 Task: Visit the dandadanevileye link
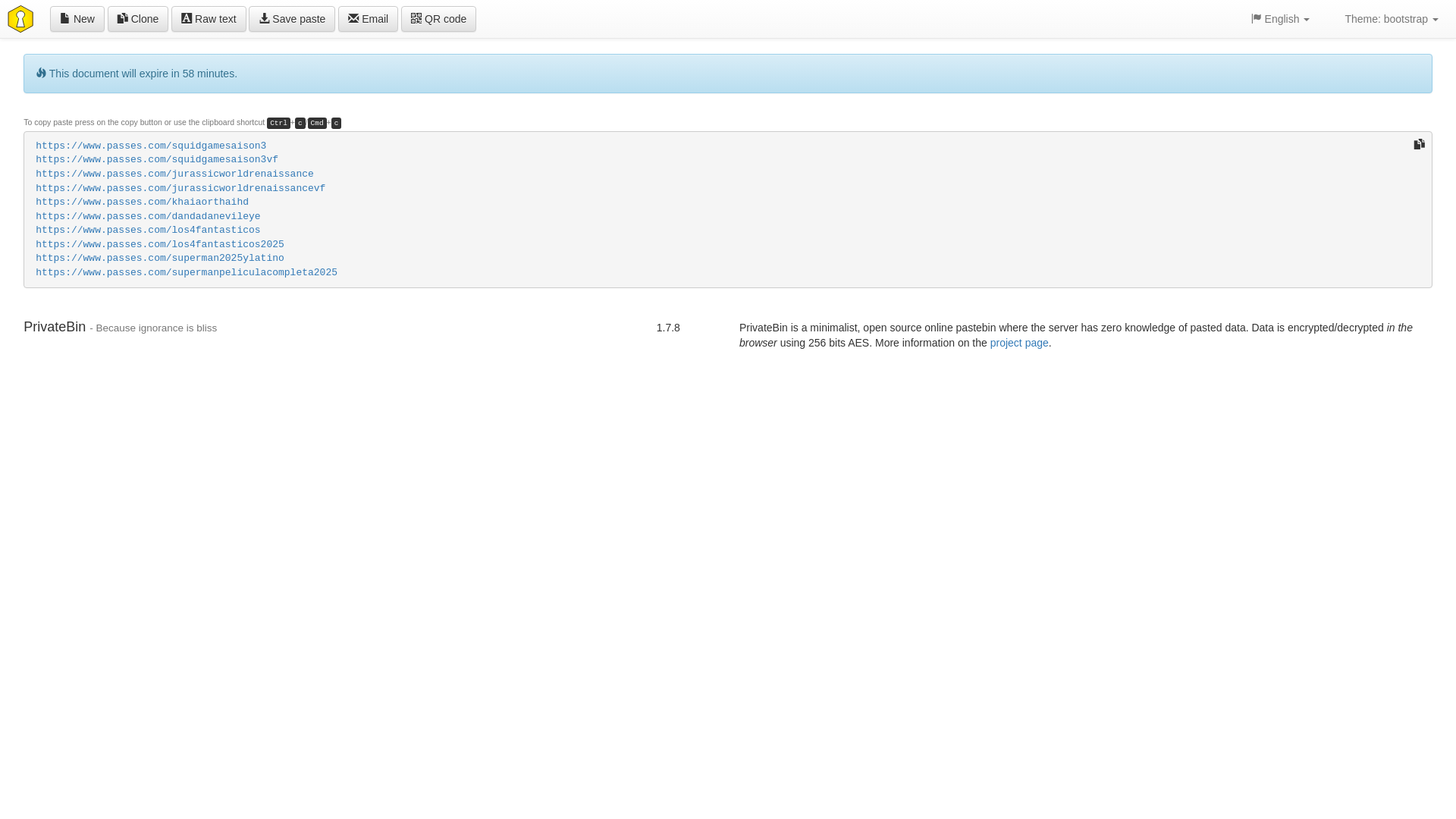coord(148,216)
